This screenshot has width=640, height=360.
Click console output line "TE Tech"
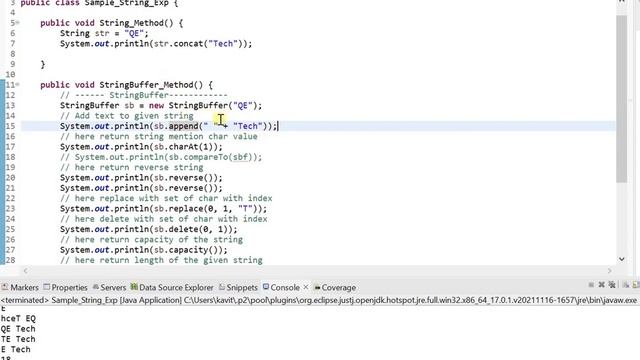click(x=18, y=339)
